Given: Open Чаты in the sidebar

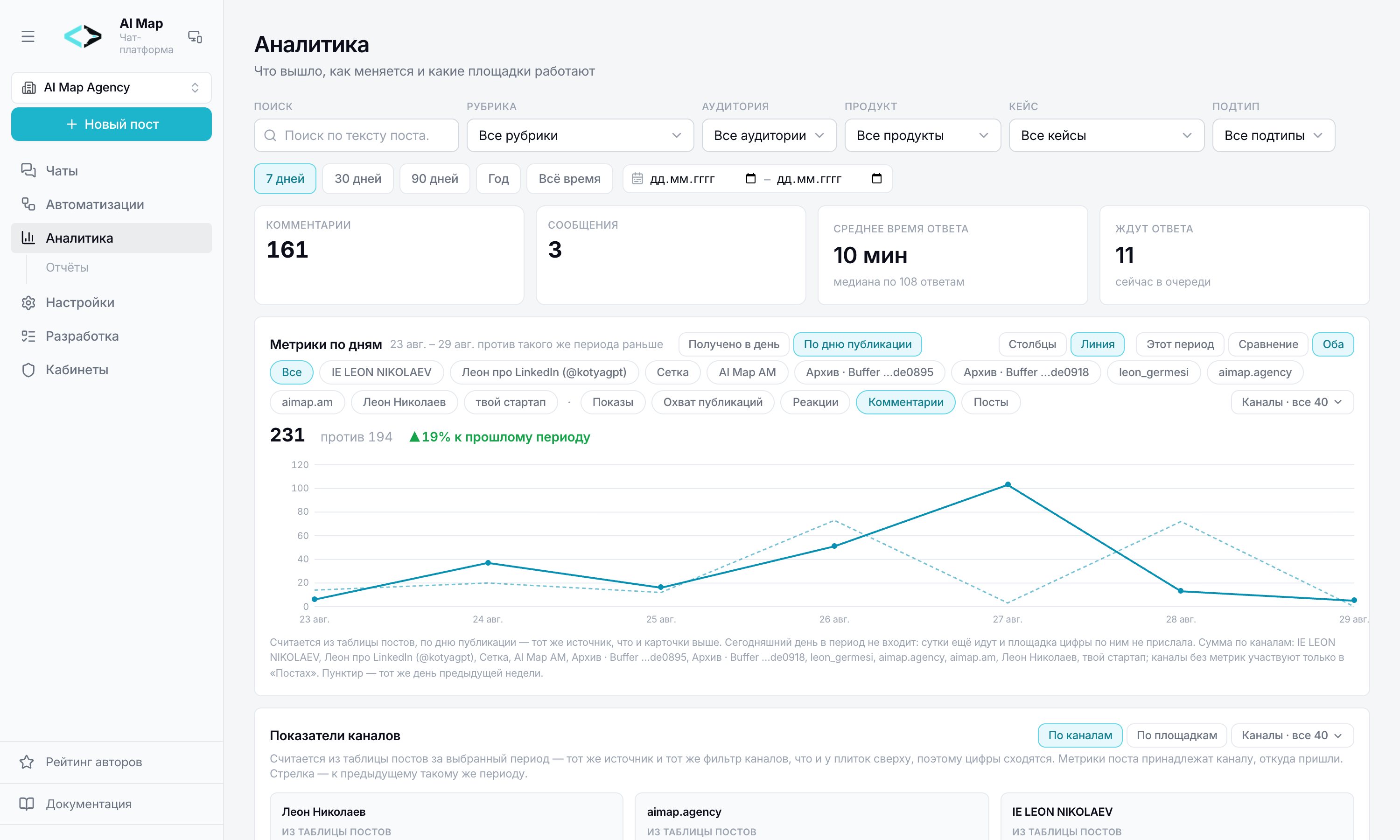Looking at the screenshot, I should (112, 170).
